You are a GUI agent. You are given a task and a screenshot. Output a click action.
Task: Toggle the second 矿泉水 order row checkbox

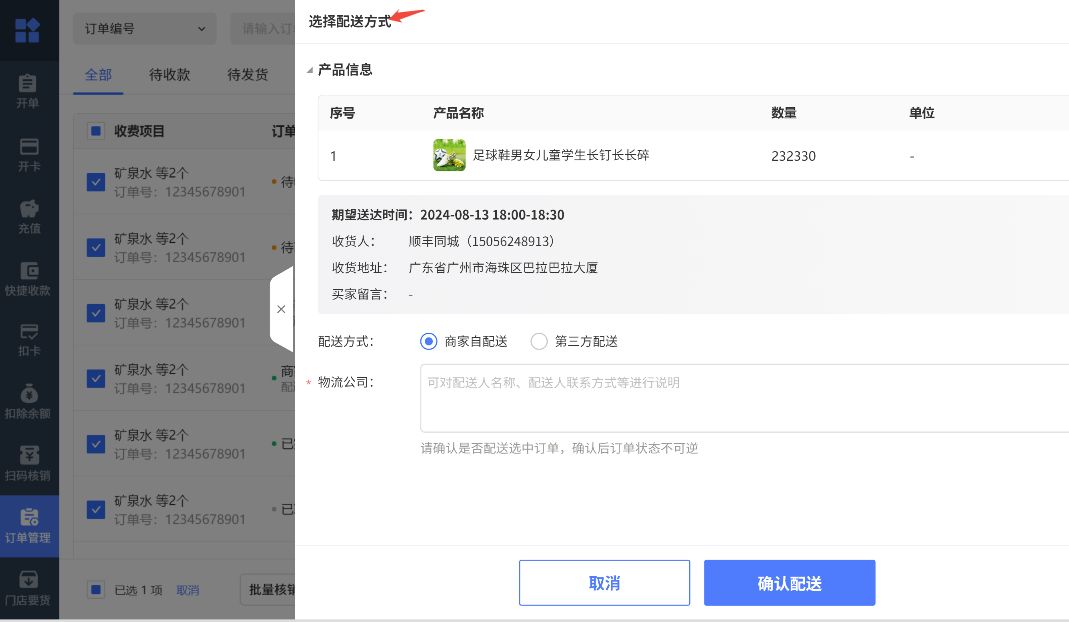(95, 248)
